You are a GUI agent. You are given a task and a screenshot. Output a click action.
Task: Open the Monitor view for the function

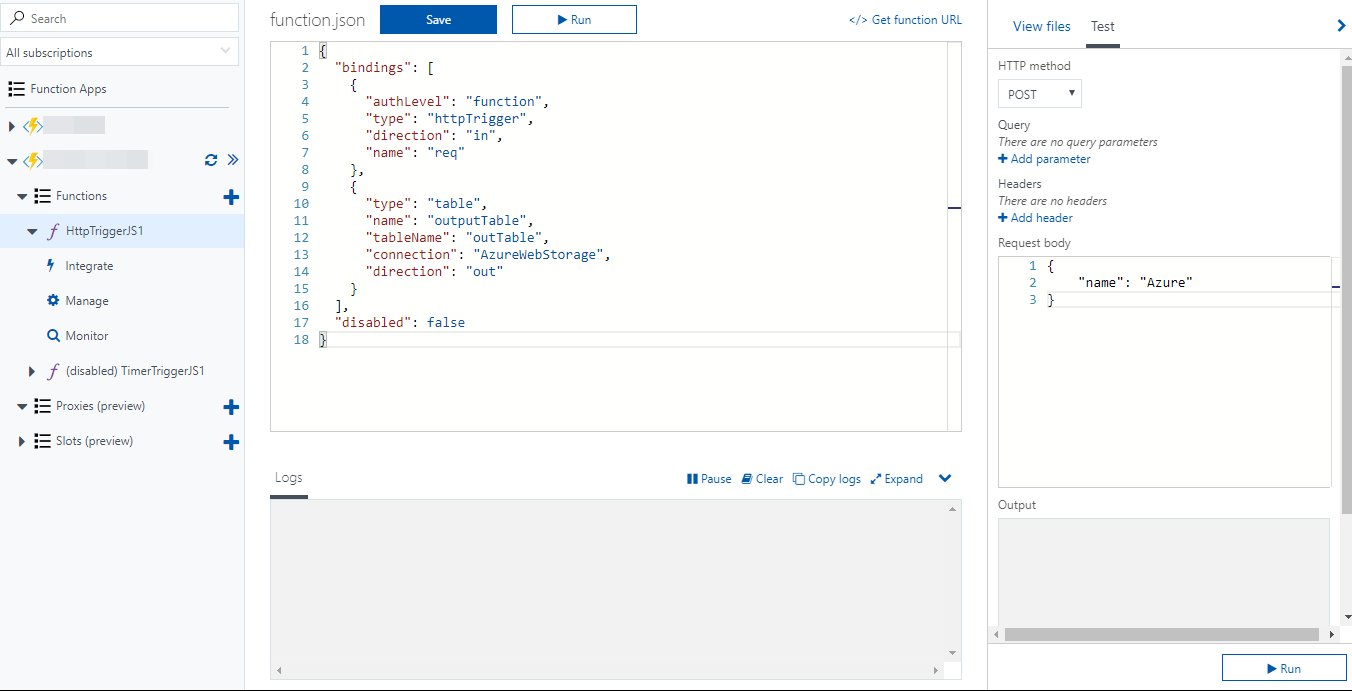(x=88, y=335)
